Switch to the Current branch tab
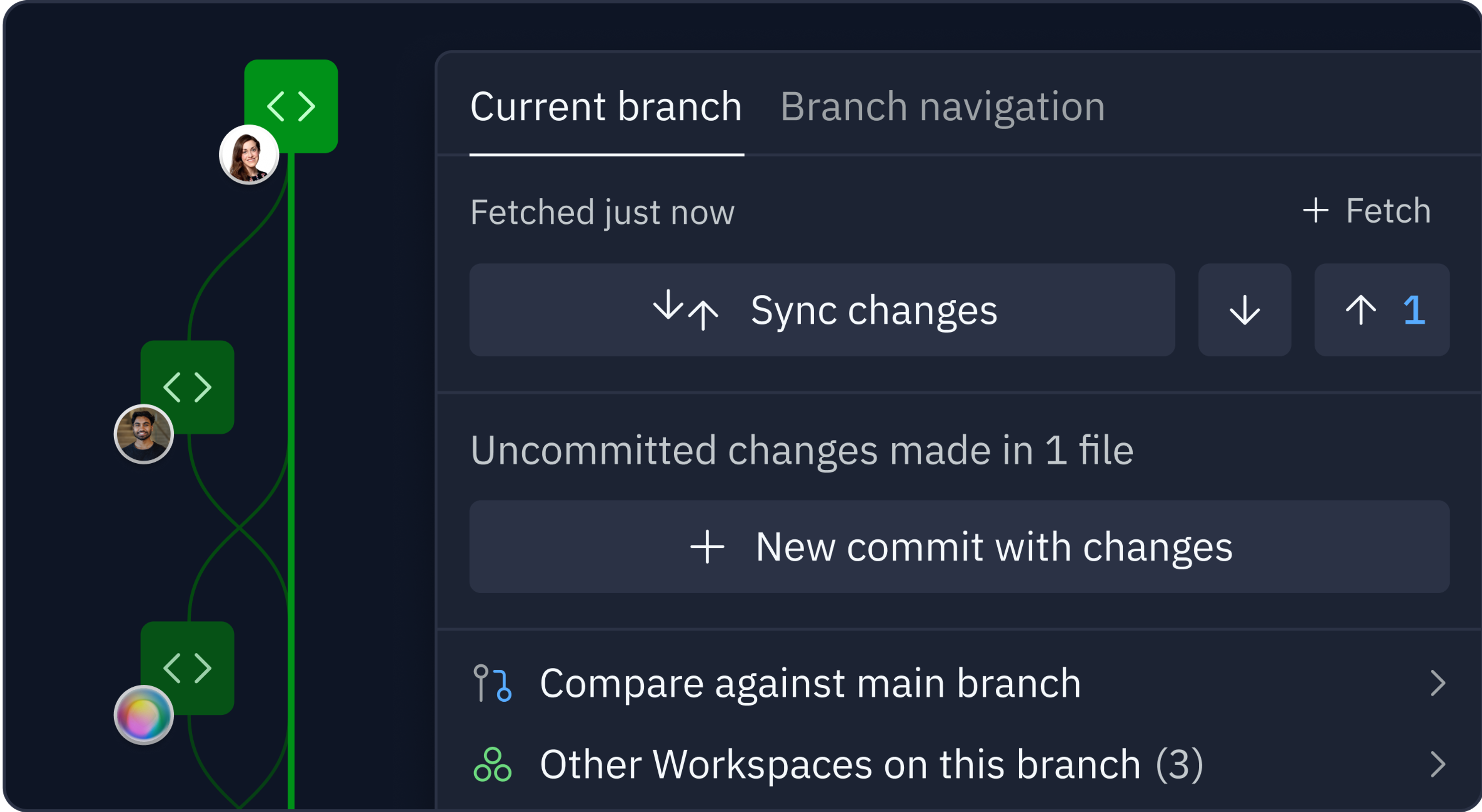The width and height of the screenshot is (1482, 812). coord(606,107)
